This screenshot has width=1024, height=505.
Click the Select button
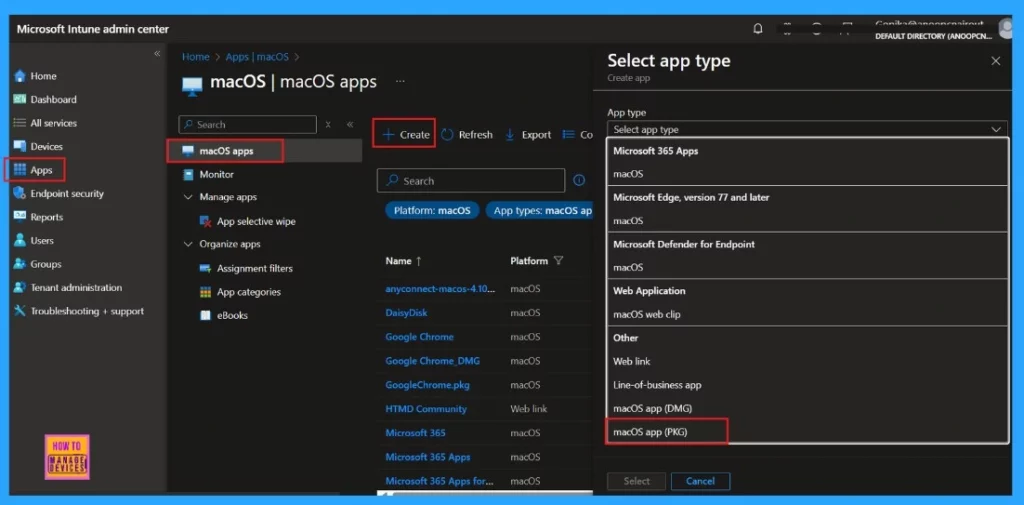[636, 481]
